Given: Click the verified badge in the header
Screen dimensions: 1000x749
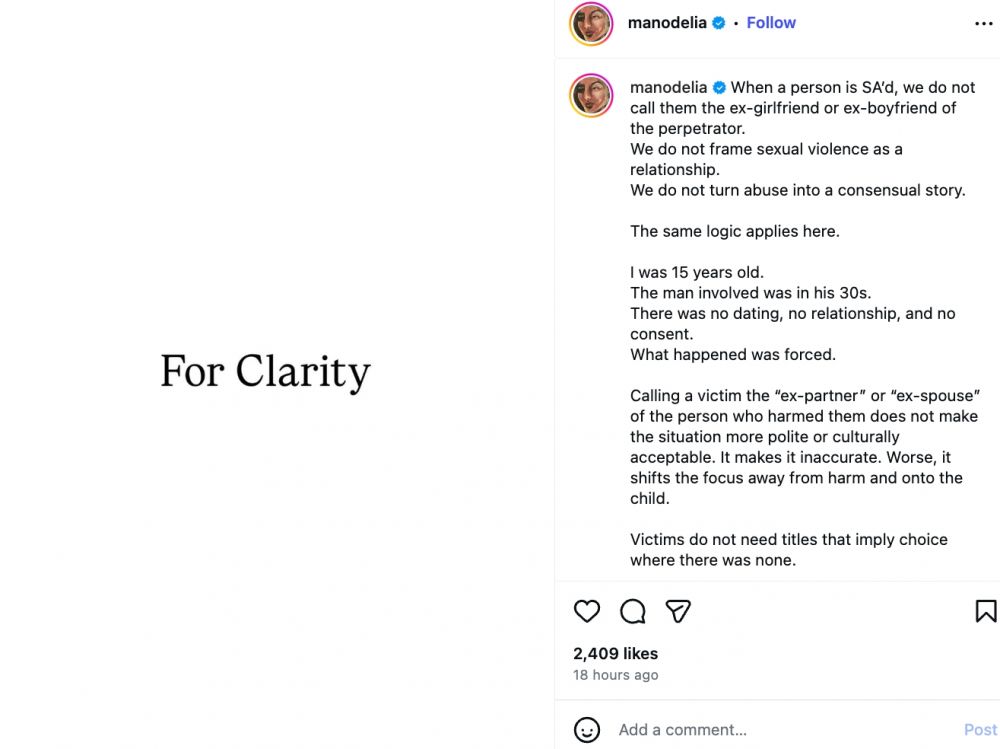Looking at the screenshot, I should [x=718, y=23].
